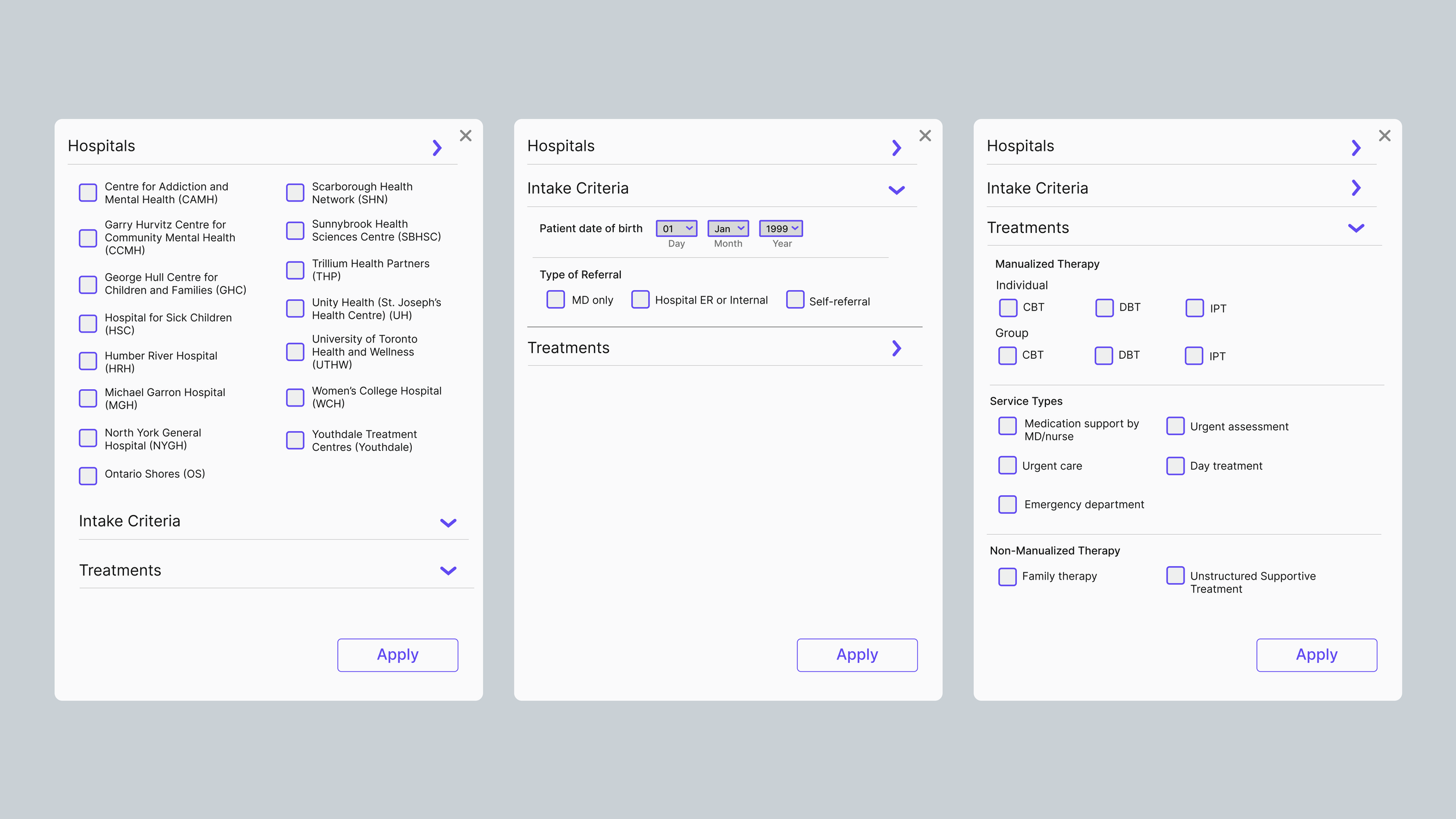Expand Treatments chevron in left panel
This screenshot has width=1456, height=819.
(448, 571)
